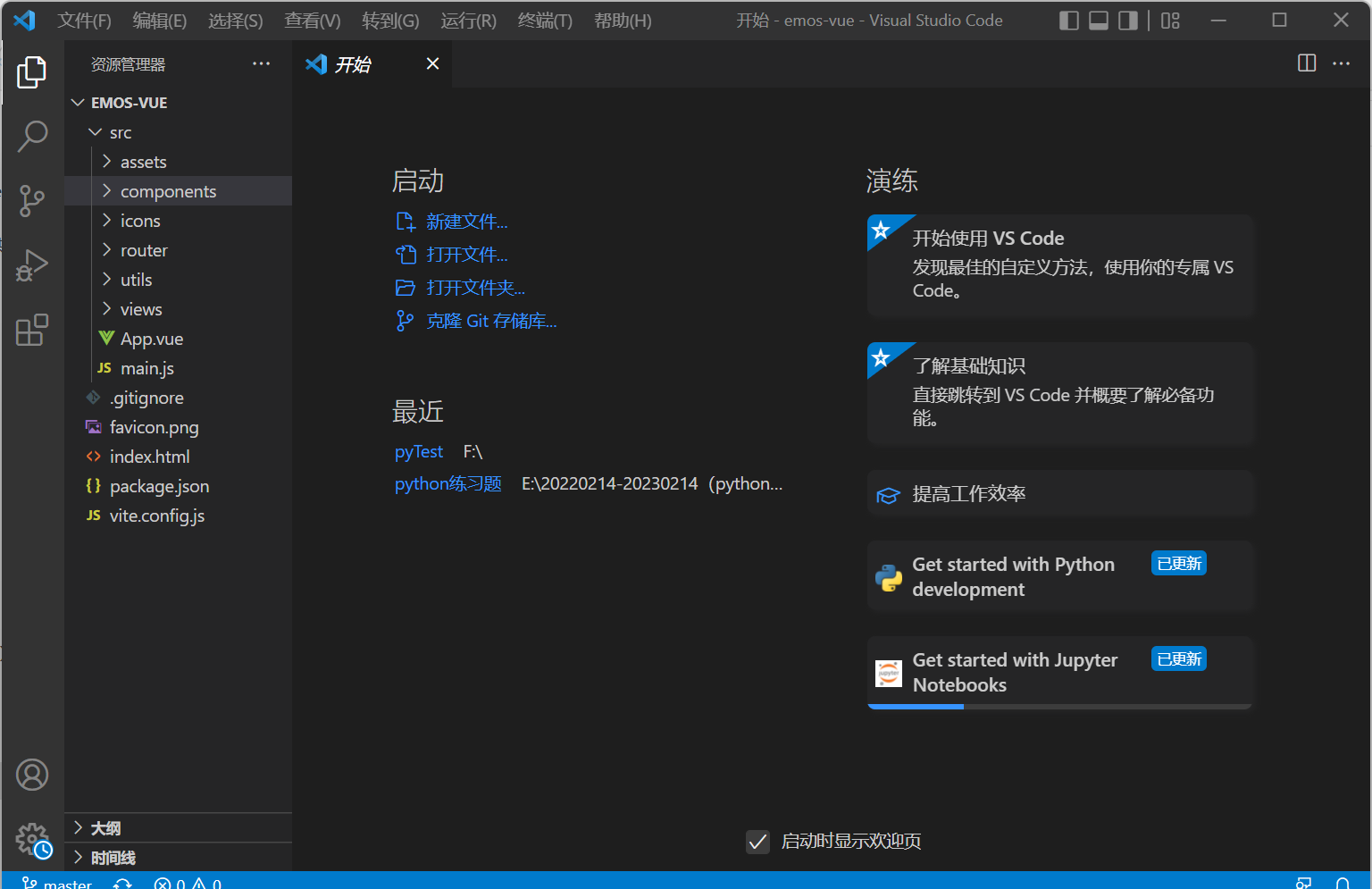Click the Customize Layout icon
Viewport: 1372px width, 889px height.
[1170, 21]
